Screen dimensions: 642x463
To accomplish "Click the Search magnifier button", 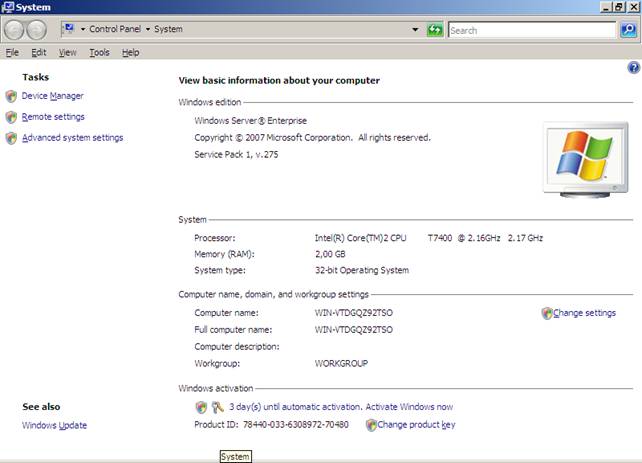I will coord(628,30).
